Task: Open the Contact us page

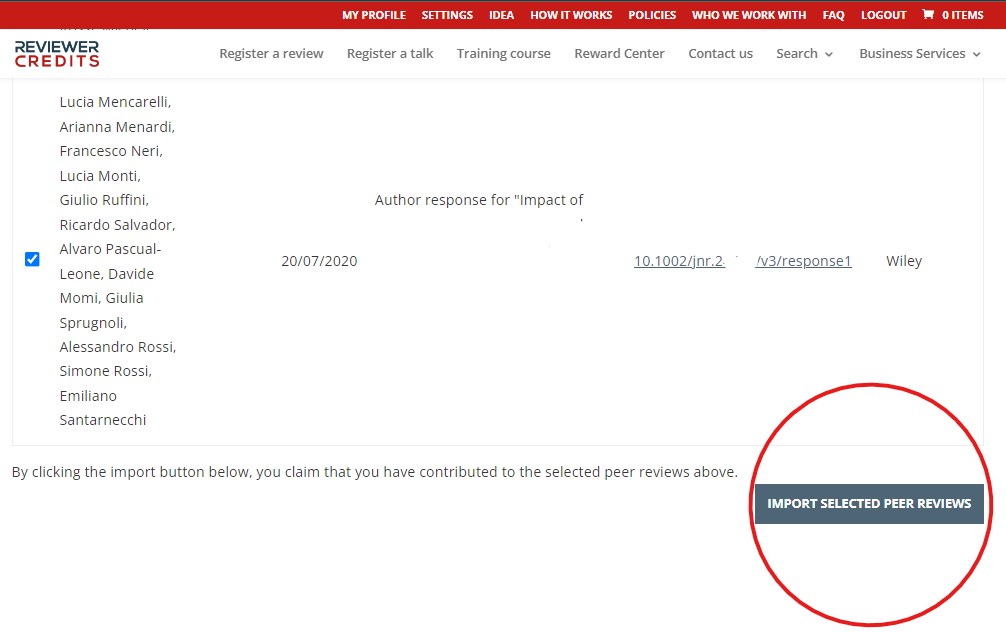Action: (720, 54)
